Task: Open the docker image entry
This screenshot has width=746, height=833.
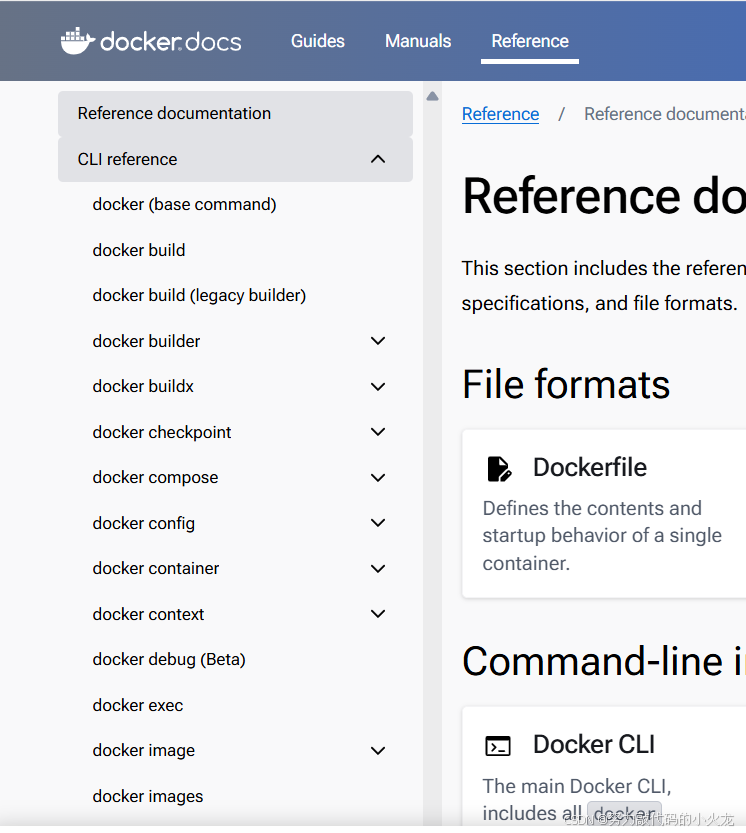Action: [x=143, y=751]
